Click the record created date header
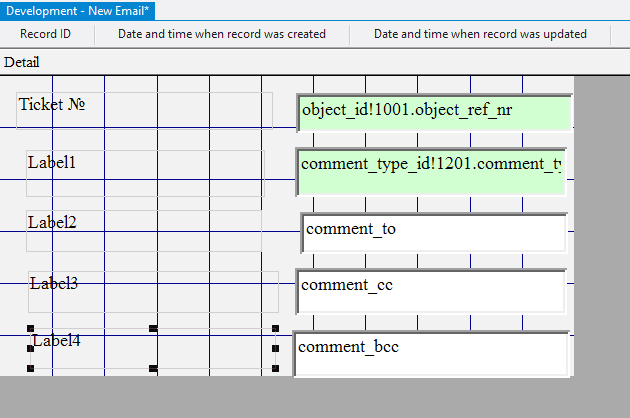The width and height of the screenshot is (630, 418). (x=222, y=34)
